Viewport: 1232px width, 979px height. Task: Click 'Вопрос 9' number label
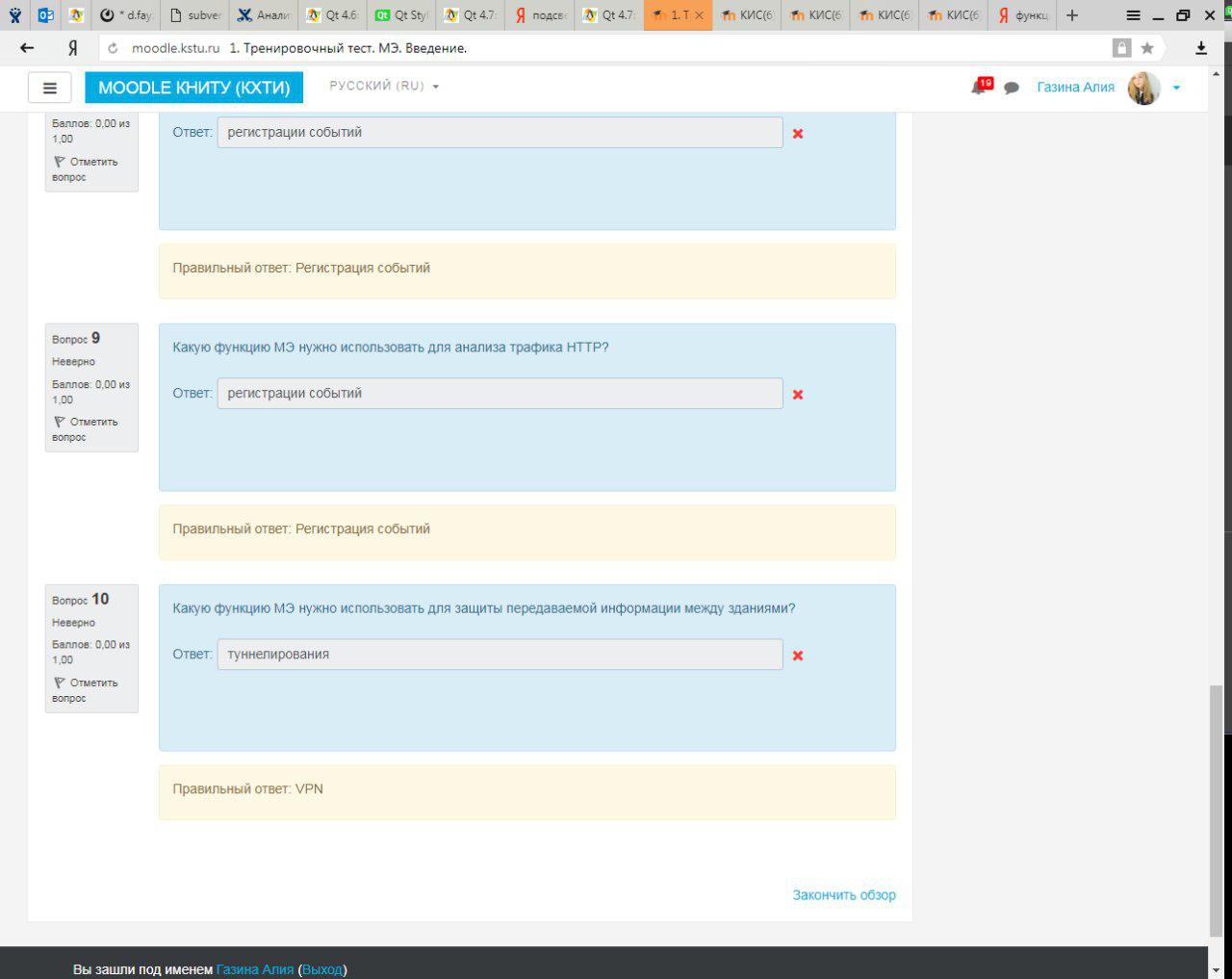click(76, 338)
